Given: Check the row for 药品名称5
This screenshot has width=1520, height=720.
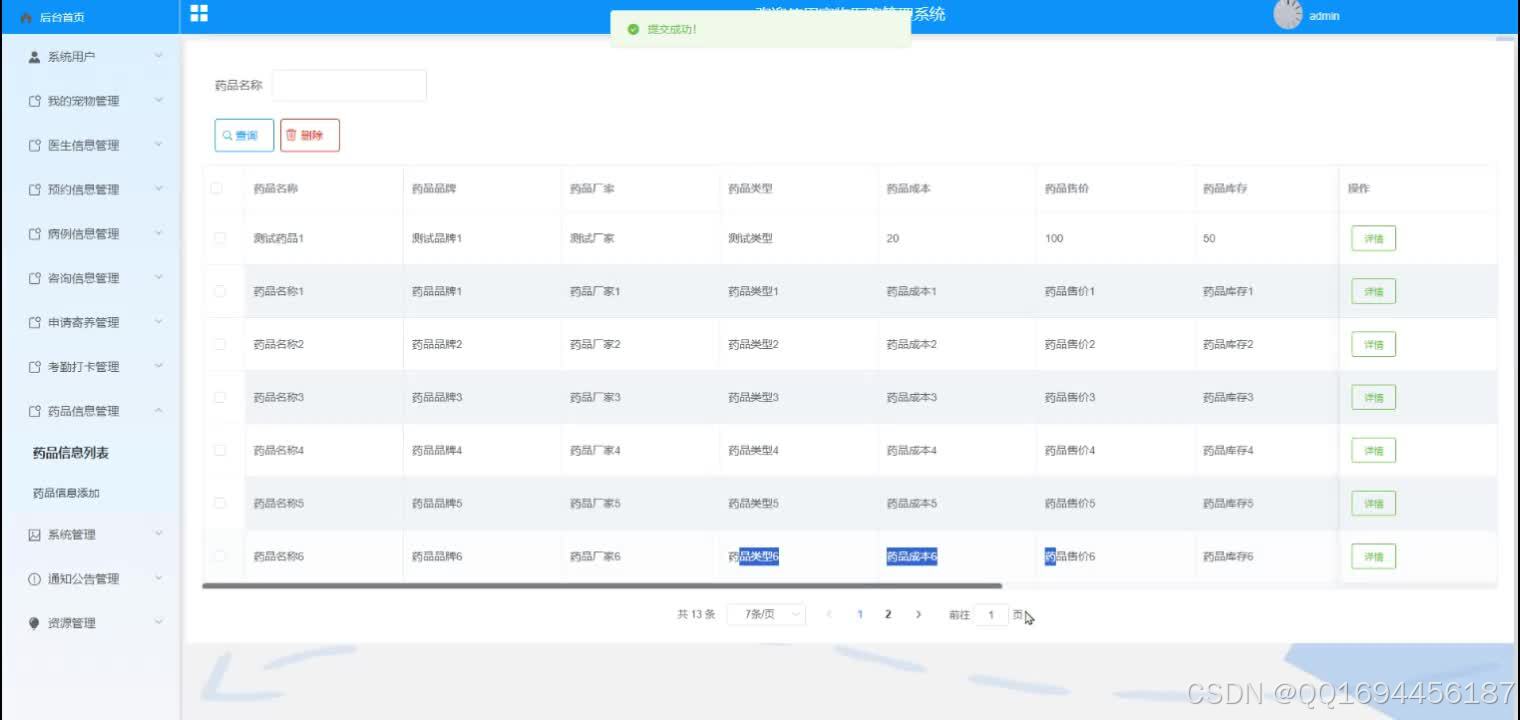Looking at the screenshot, I should pos(220,503).
